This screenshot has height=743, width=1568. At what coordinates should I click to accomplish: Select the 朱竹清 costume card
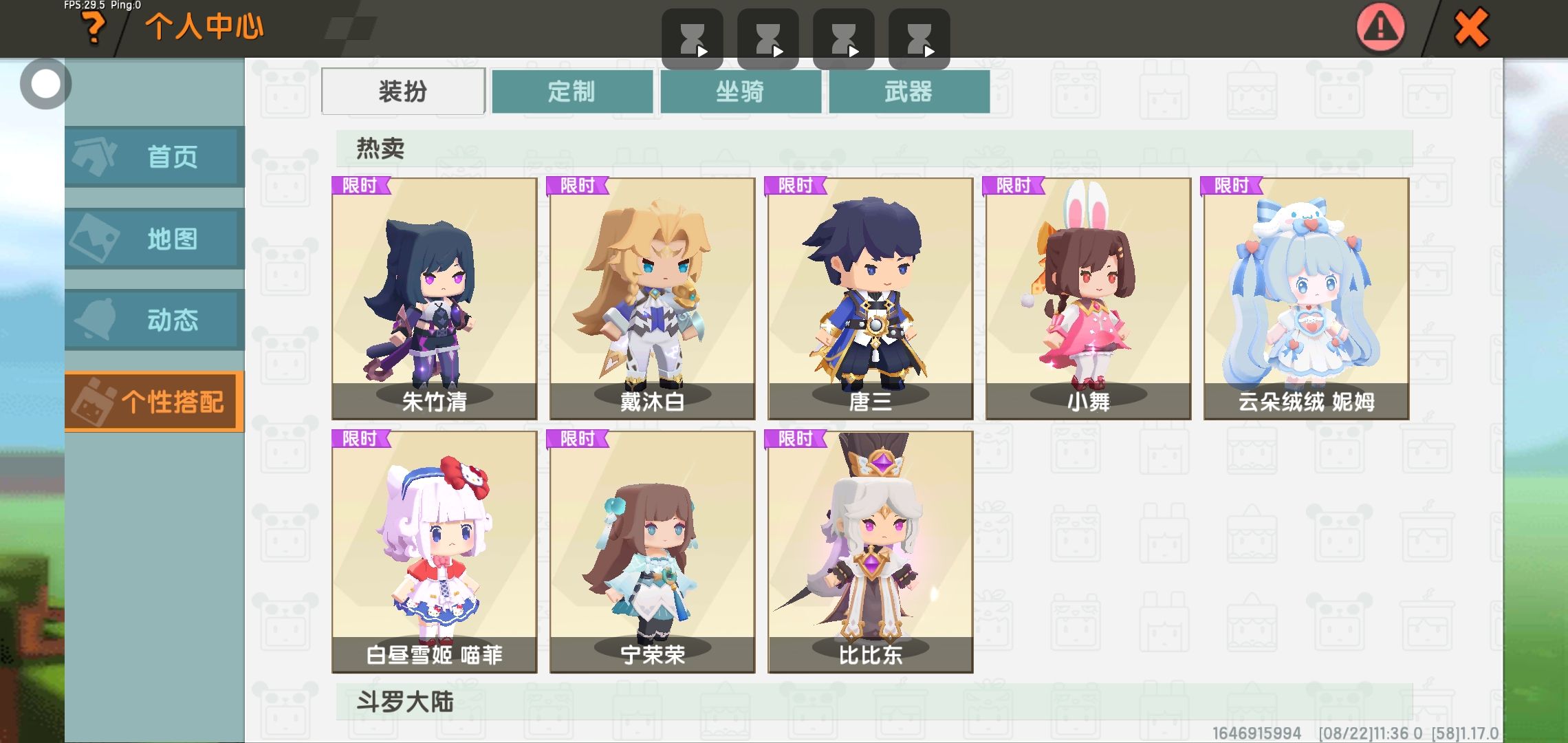435,299
